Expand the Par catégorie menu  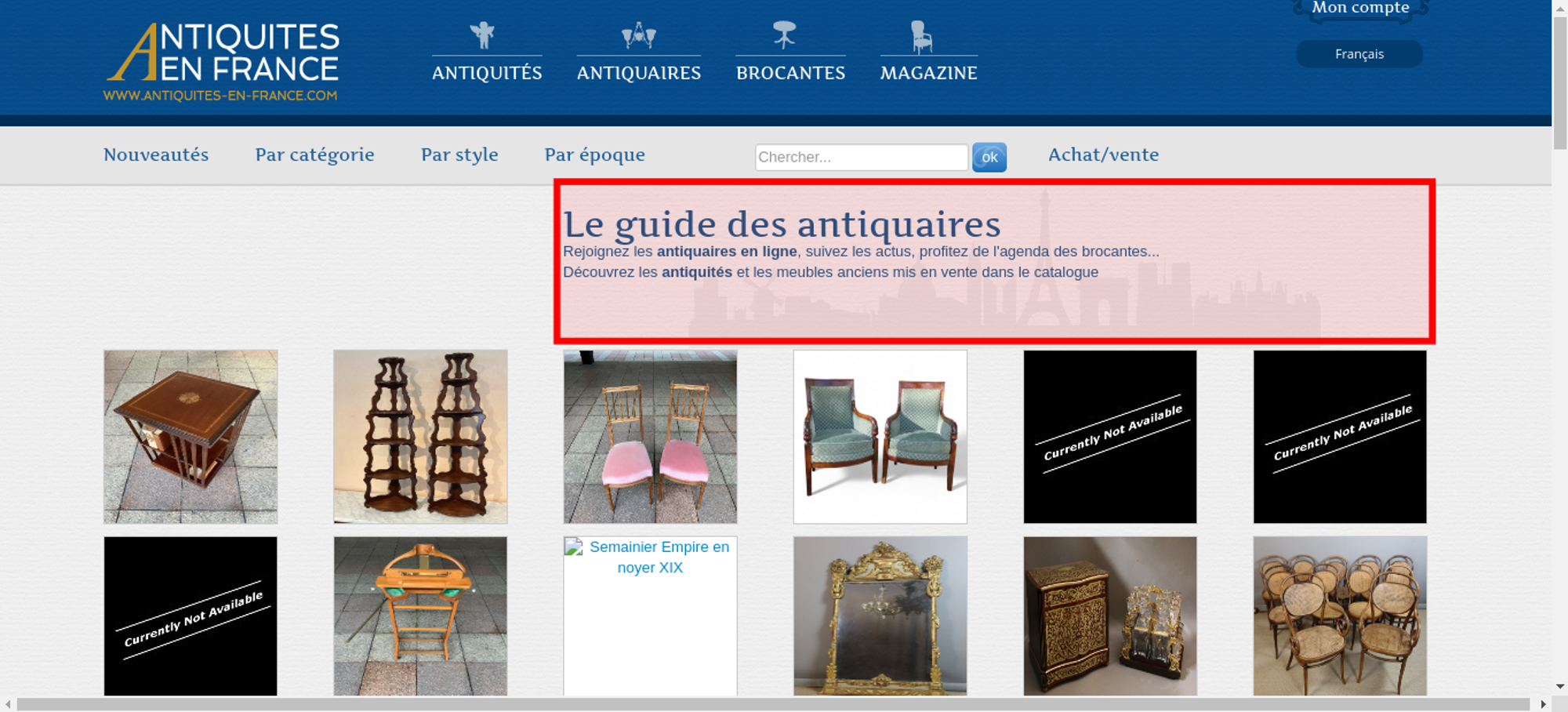point(314,154)
